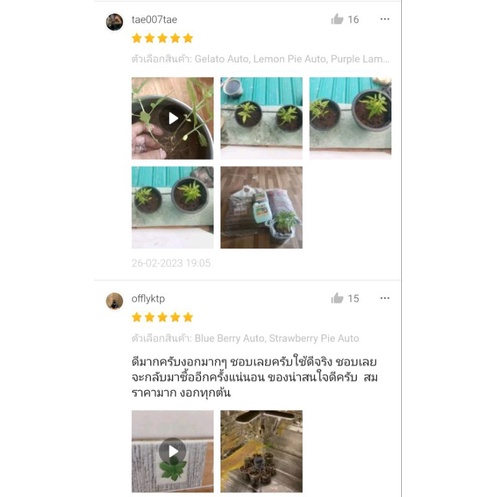Click the five-star rating of tae007tae
Screen dimensions: 497x497
click(x=162, y=38)
